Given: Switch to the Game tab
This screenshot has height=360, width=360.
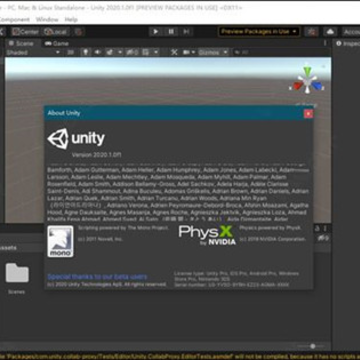Looking at the screenshot, I should (x=57, y=43).
